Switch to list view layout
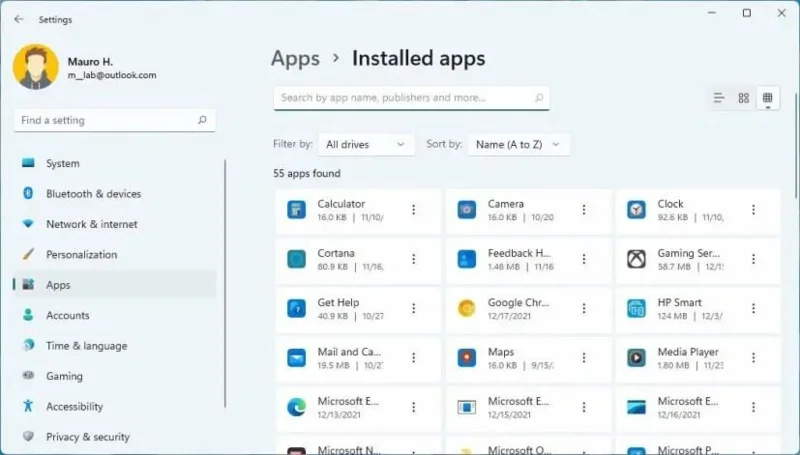This screenshot has height=455, width=800. pyautogui.click(x=719, y=98)
